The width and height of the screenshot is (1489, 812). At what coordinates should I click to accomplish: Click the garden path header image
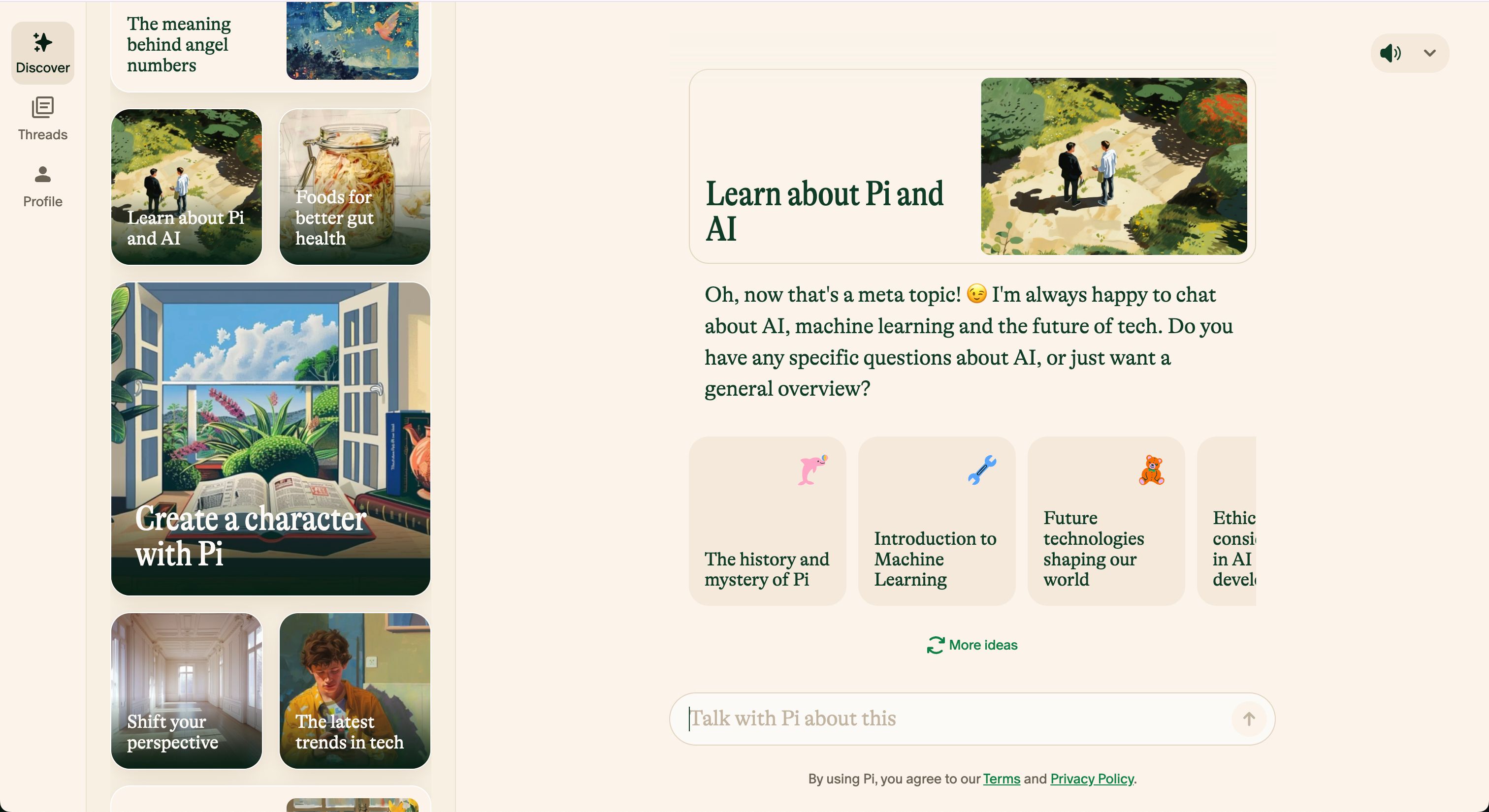1114,166
